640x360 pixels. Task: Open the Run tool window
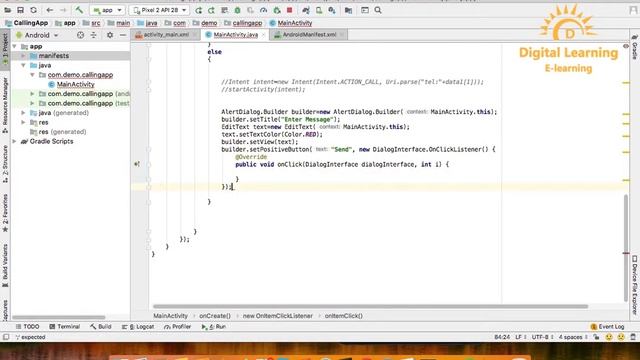[x=213, y=327]
